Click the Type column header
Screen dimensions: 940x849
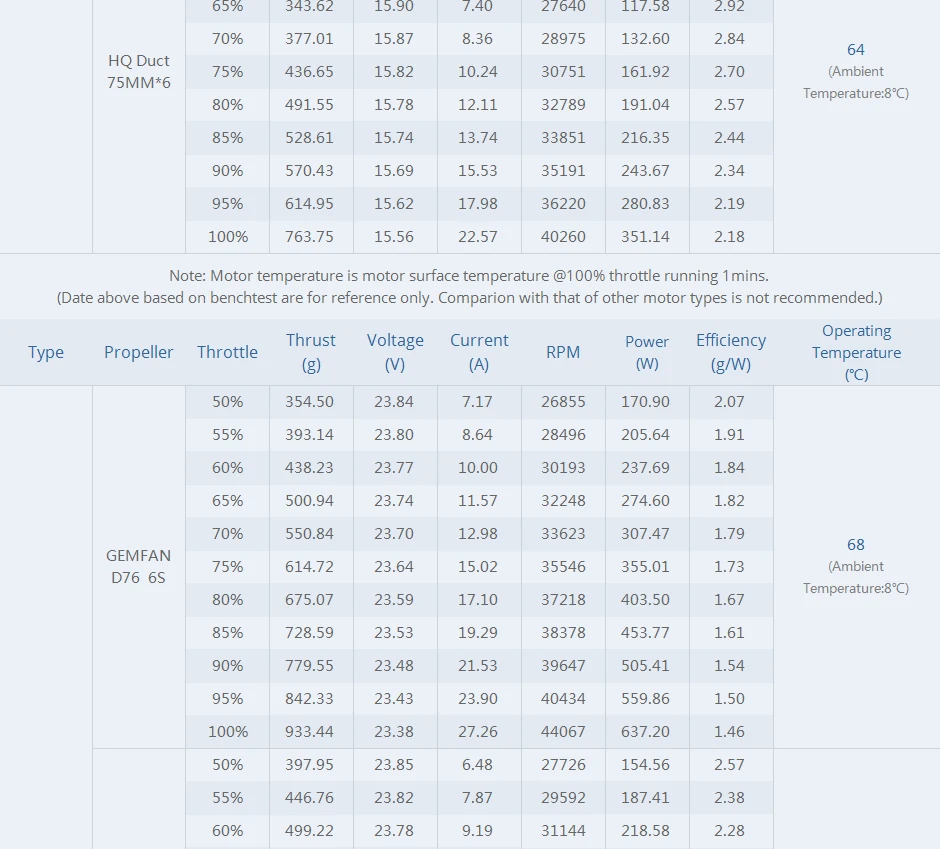pyautogui.click(x=46, y=352)
